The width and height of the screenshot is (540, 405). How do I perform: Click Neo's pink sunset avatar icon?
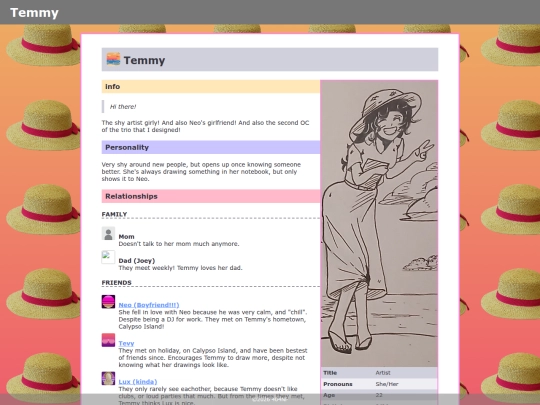point(108,302)
